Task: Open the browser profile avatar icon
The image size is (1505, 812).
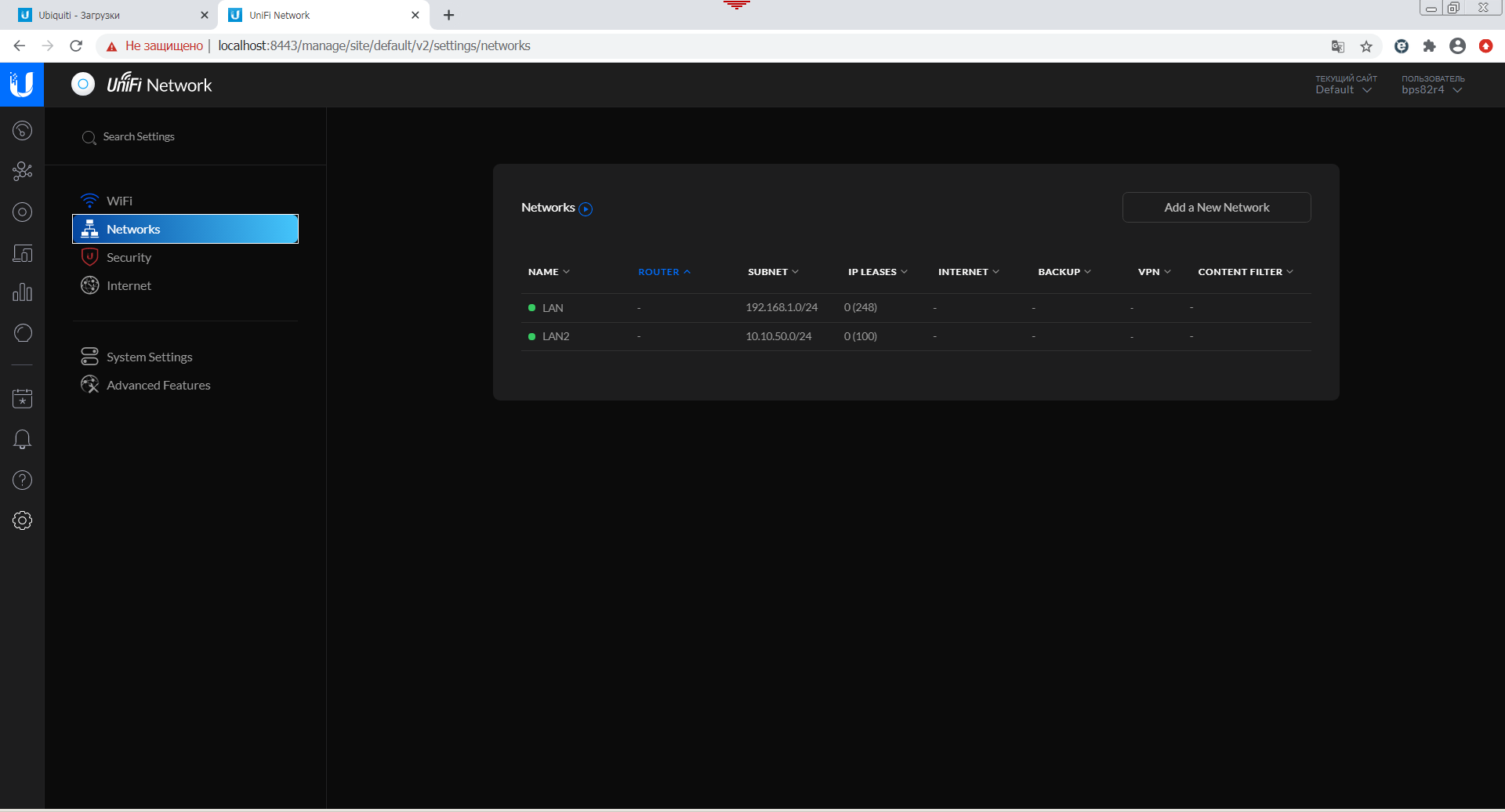Action: [x=1458, y=46]
